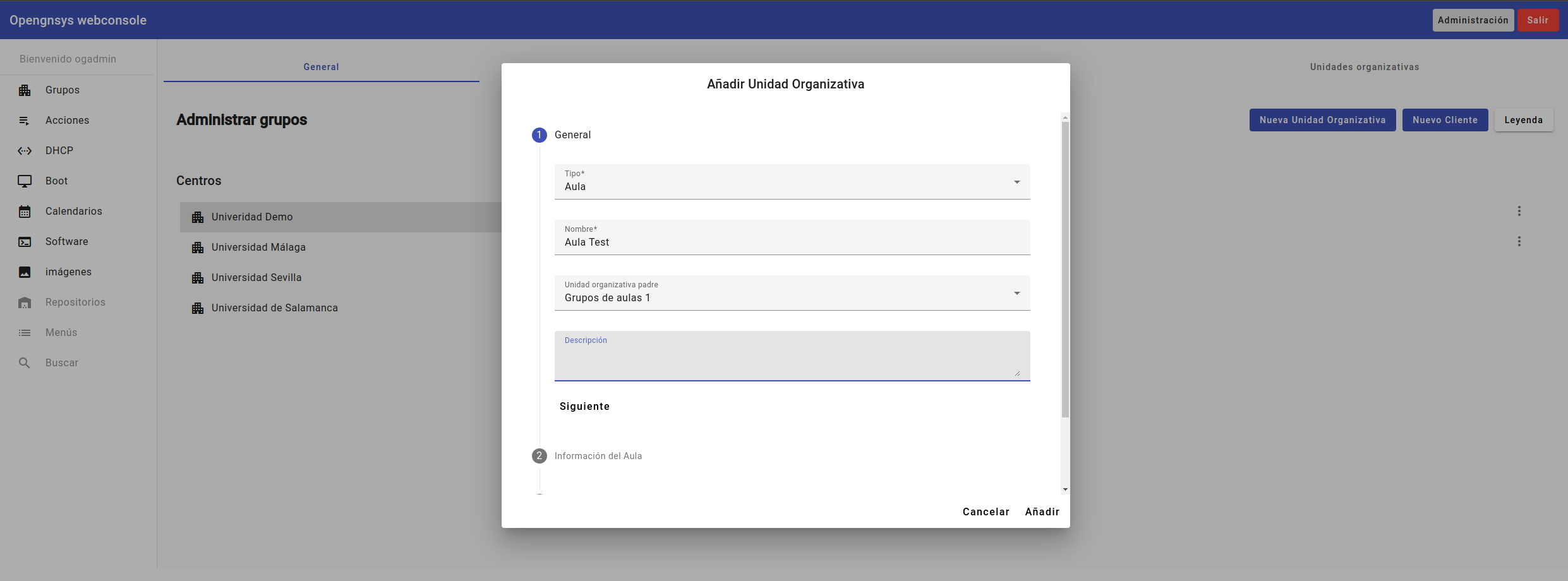Click the Software terminal icon
This screenshot has width=1568, height=581.
[25, 242]
